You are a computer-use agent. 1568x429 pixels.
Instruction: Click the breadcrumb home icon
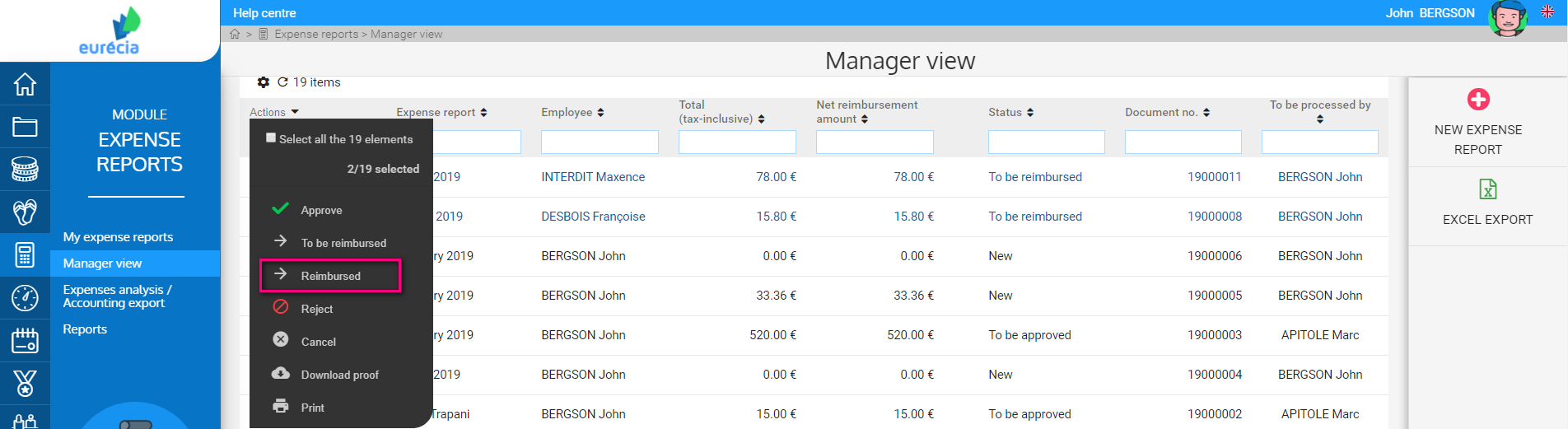point(235,34)
